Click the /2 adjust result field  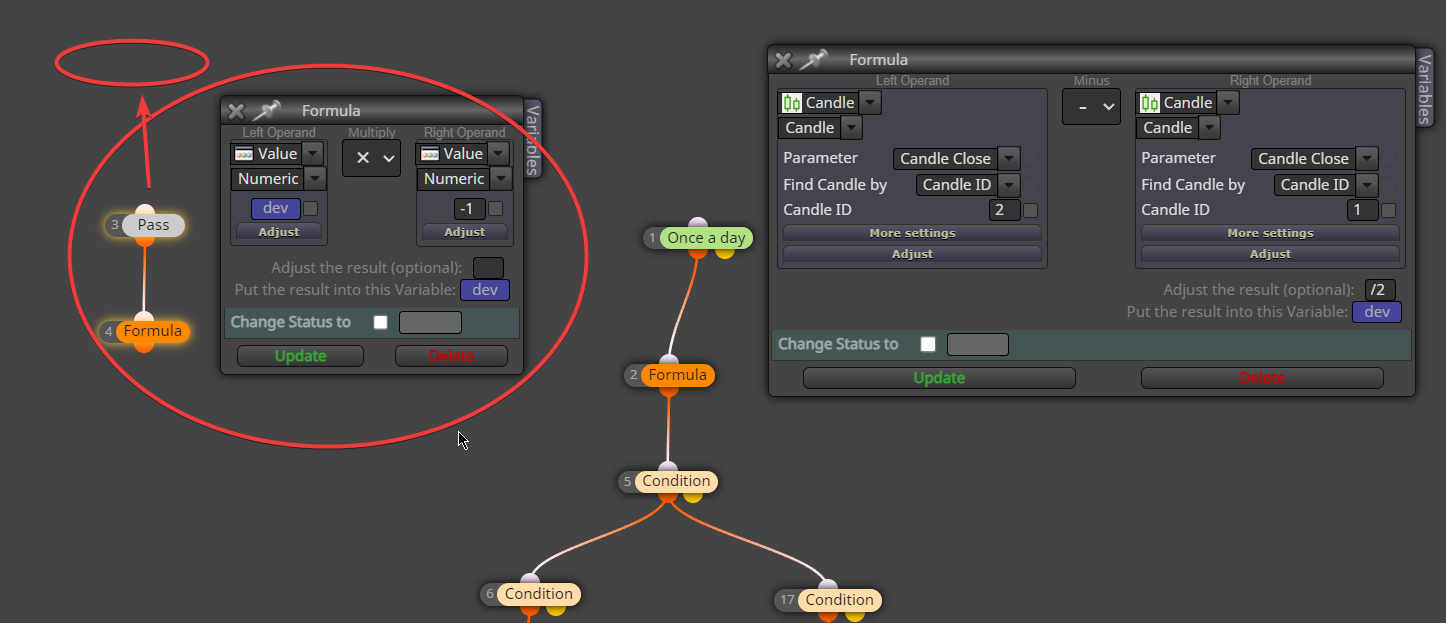tap(1380, 289)
